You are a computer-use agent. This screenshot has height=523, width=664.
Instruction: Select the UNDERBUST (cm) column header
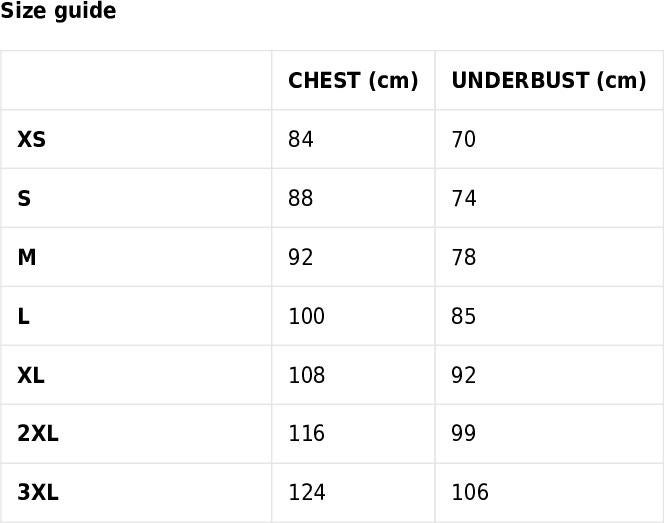pyautogui.click(x=549, y=80)
